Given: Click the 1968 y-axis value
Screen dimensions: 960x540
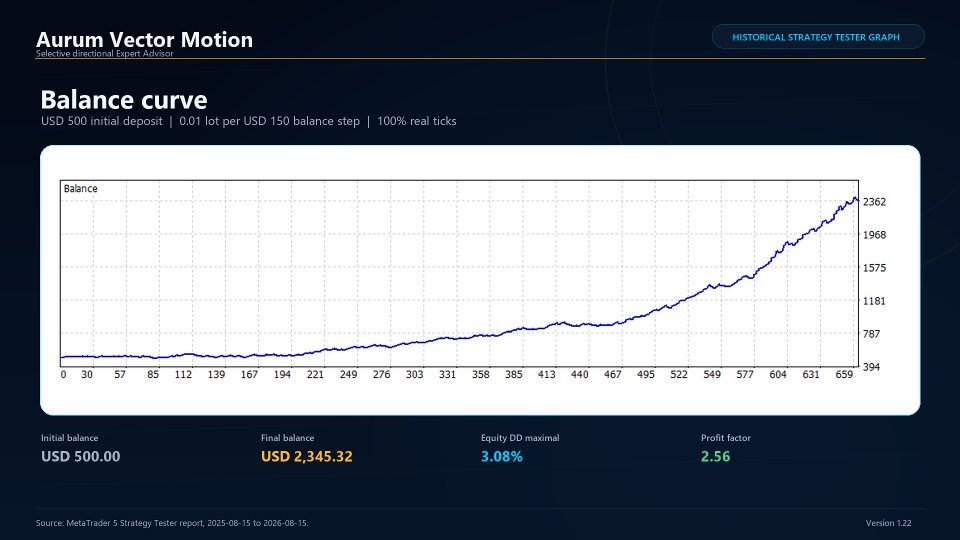Looking at the screenshot, I should tap(874, 235).
